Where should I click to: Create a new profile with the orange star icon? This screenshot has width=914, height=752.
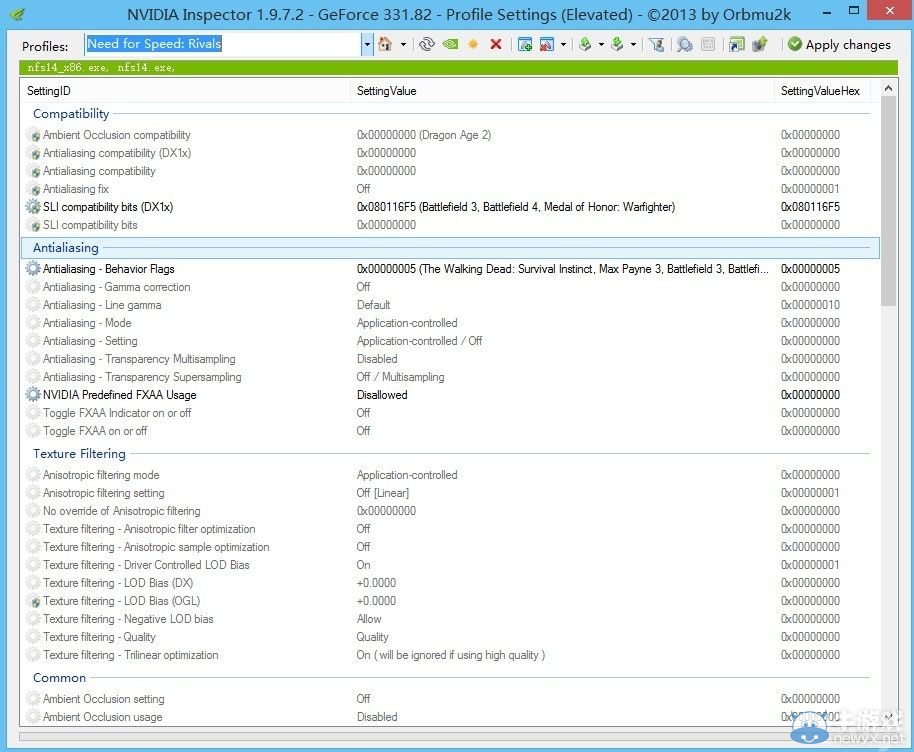click(473, 44)
